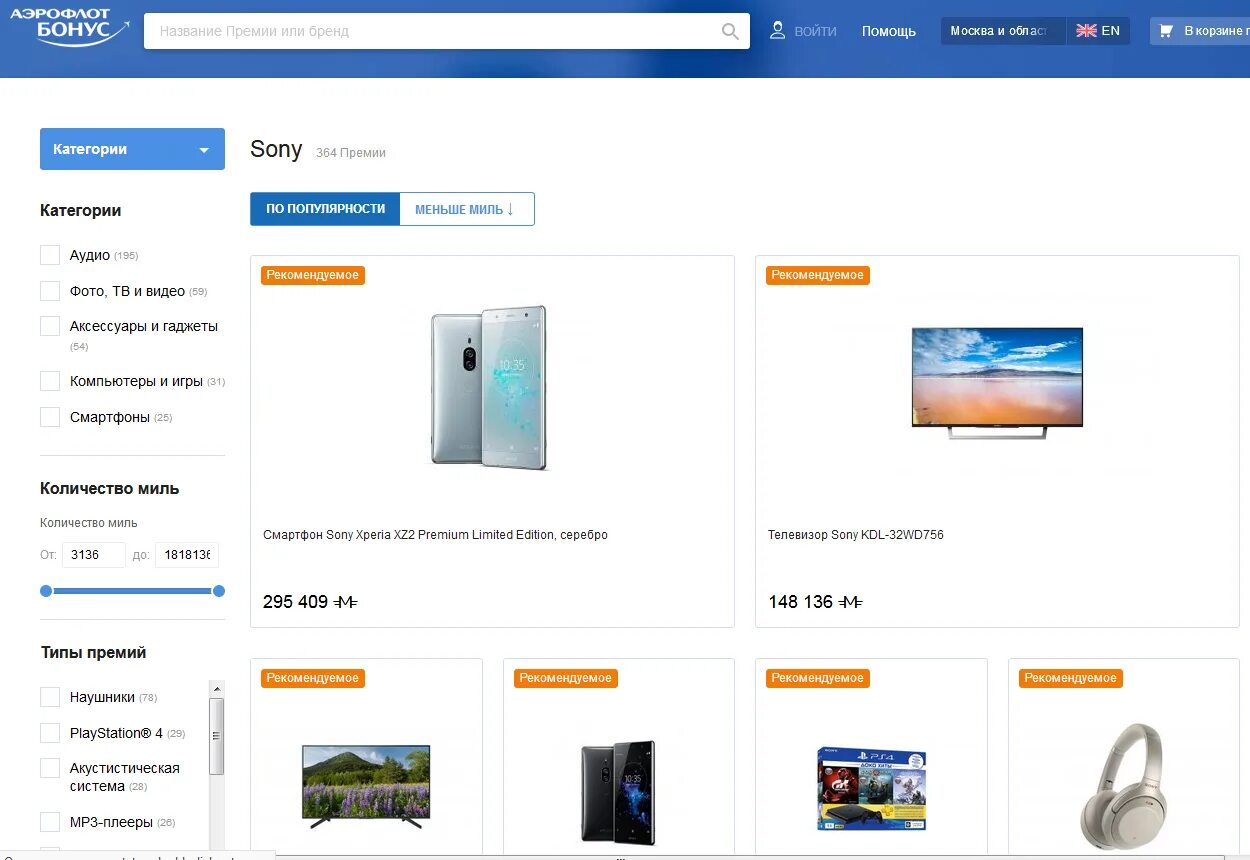
Task: Enable the Компьютеры и игры checkbox
Action: pos(50,381)
